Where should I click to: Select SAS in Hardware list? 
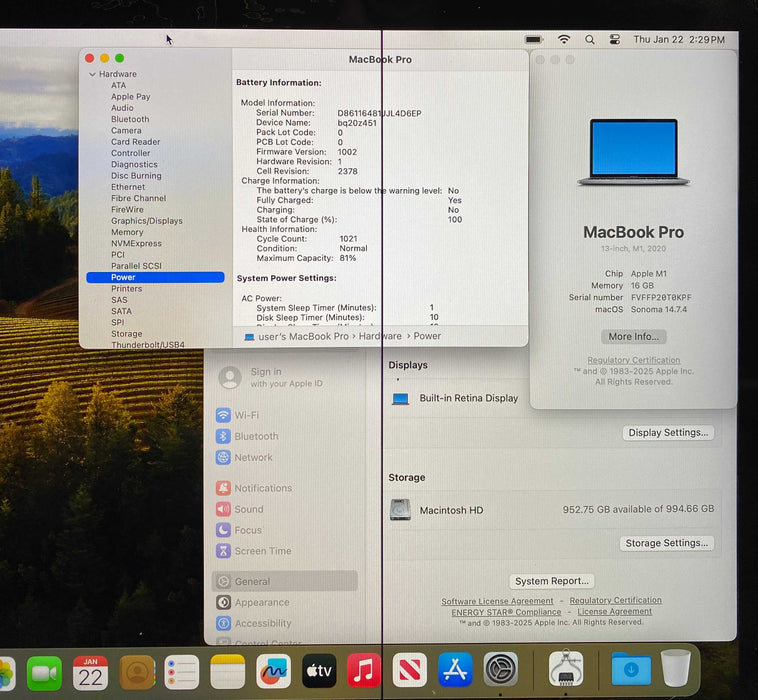pyautogui.click(x=119, y=300)
